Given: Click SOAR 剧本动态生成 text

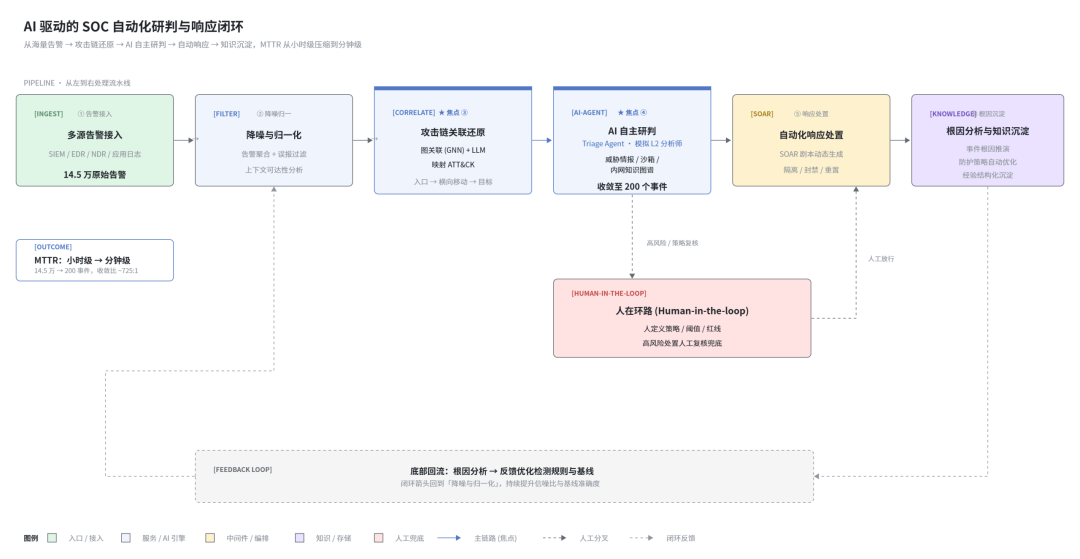Looking at the screenshot, I should point(811,154).
